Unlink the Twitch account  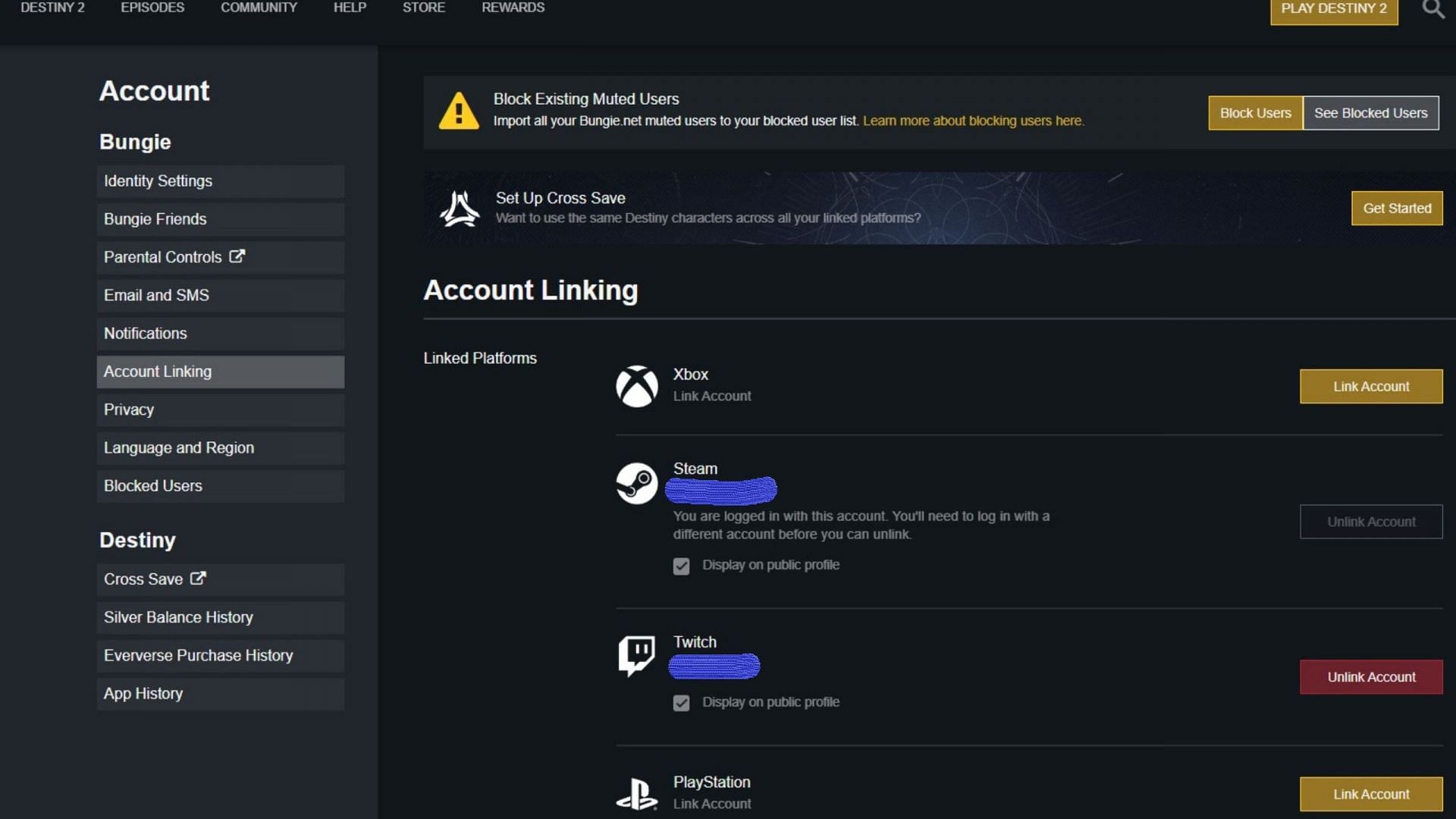point(1371,677)
